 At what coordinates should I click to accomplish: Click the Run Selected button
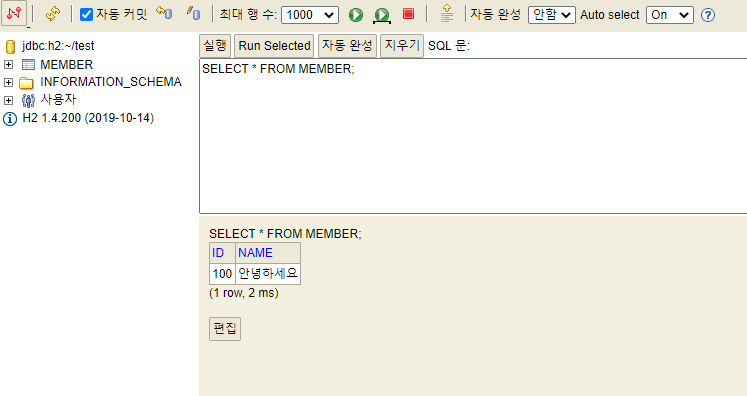click(x=274, y=46)
